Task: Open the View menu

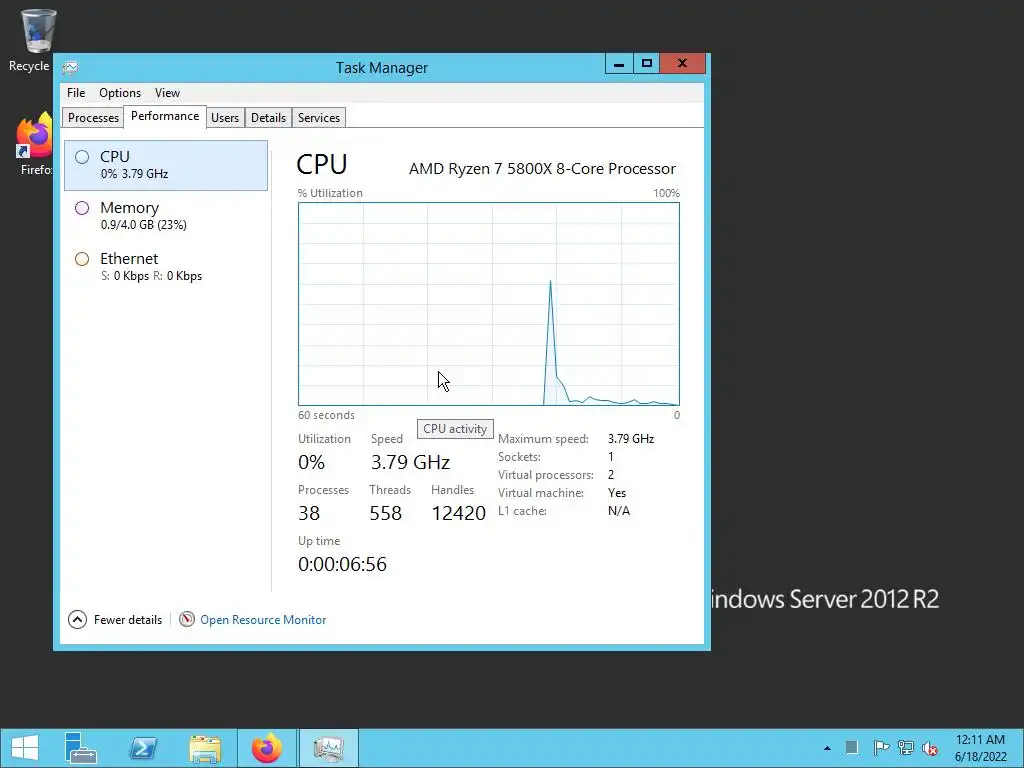Action: pyautogui.click(x=167, y=93)
